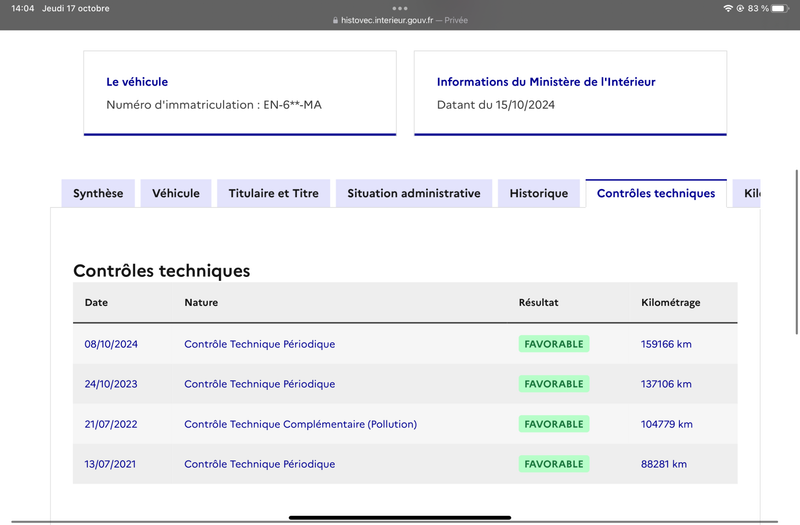Select the Situation administrative tab
This screenshot has width=800, height=525.
point(414,193)
